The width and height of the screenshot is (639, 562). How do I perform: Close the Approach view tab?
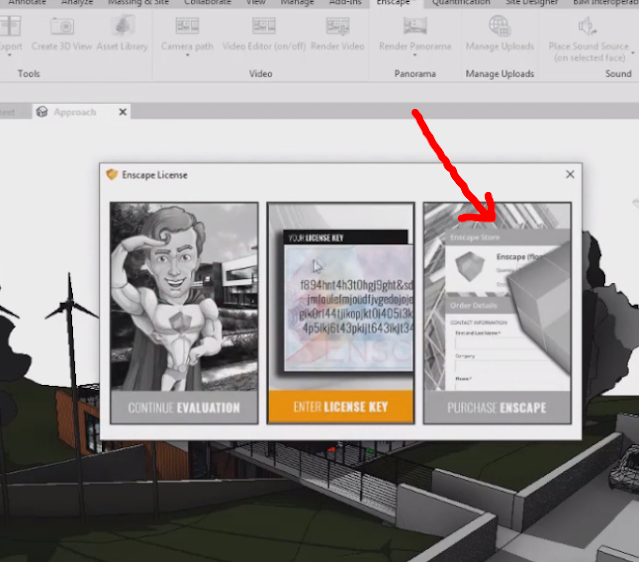click(x=123, y=112)
